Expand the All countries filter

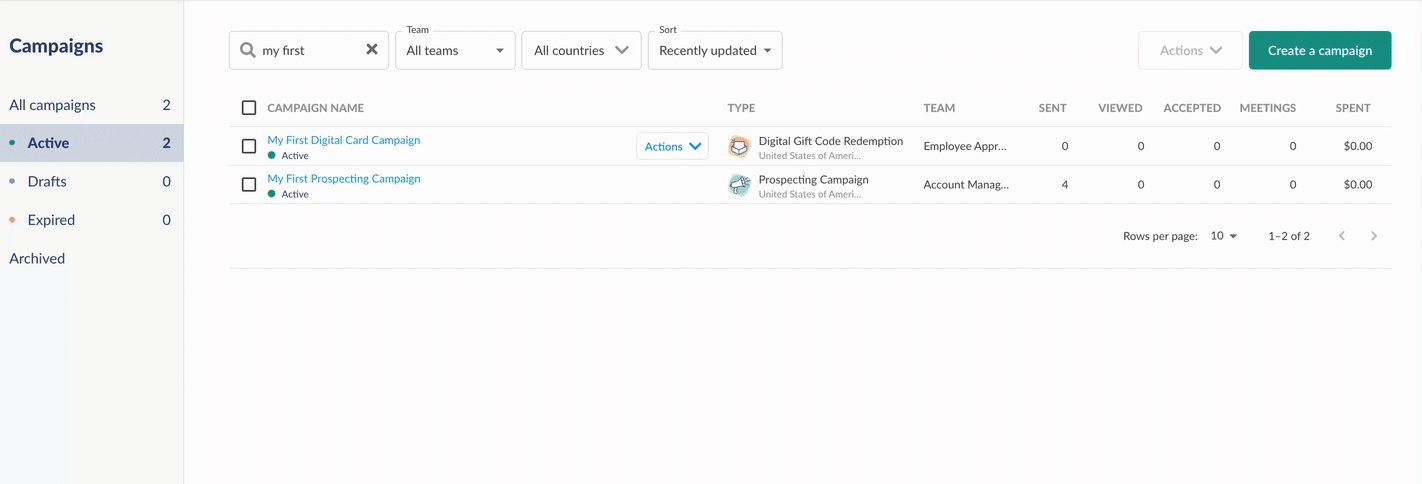pyautogui.click(x=581, y=51)
